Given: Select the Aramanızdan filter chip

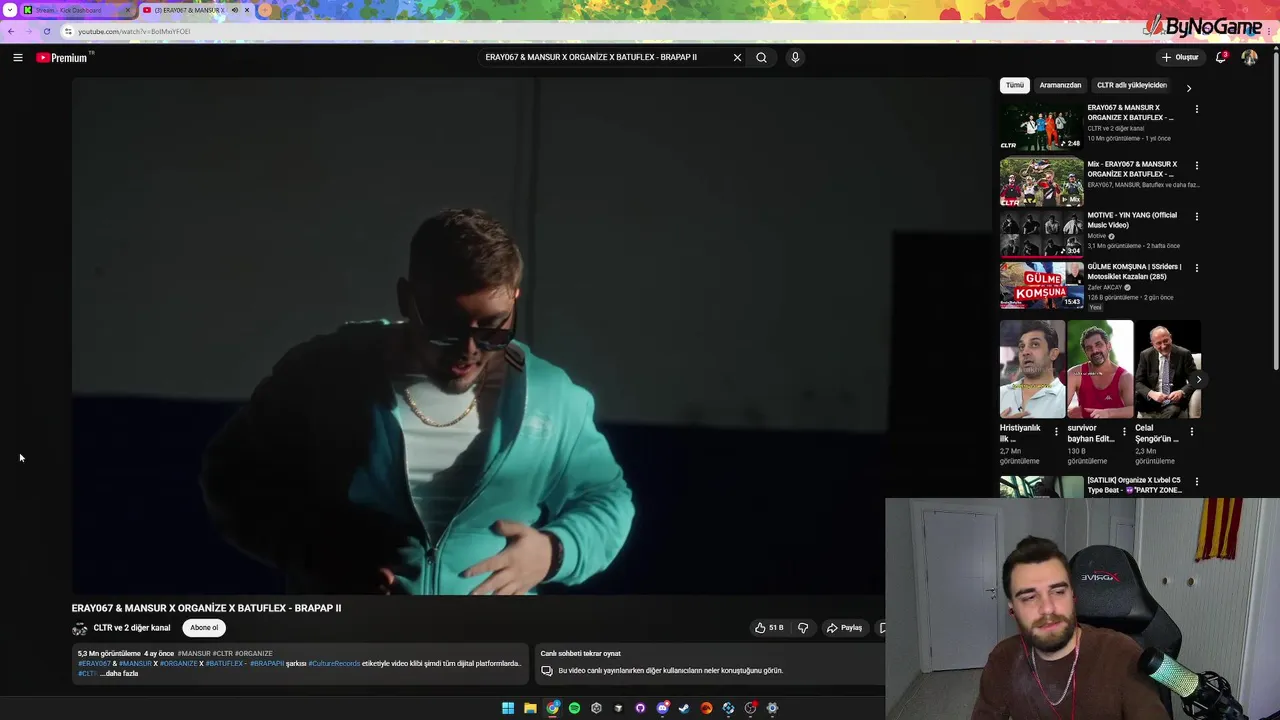Looking at the screenshot, I should [1060, 86].
